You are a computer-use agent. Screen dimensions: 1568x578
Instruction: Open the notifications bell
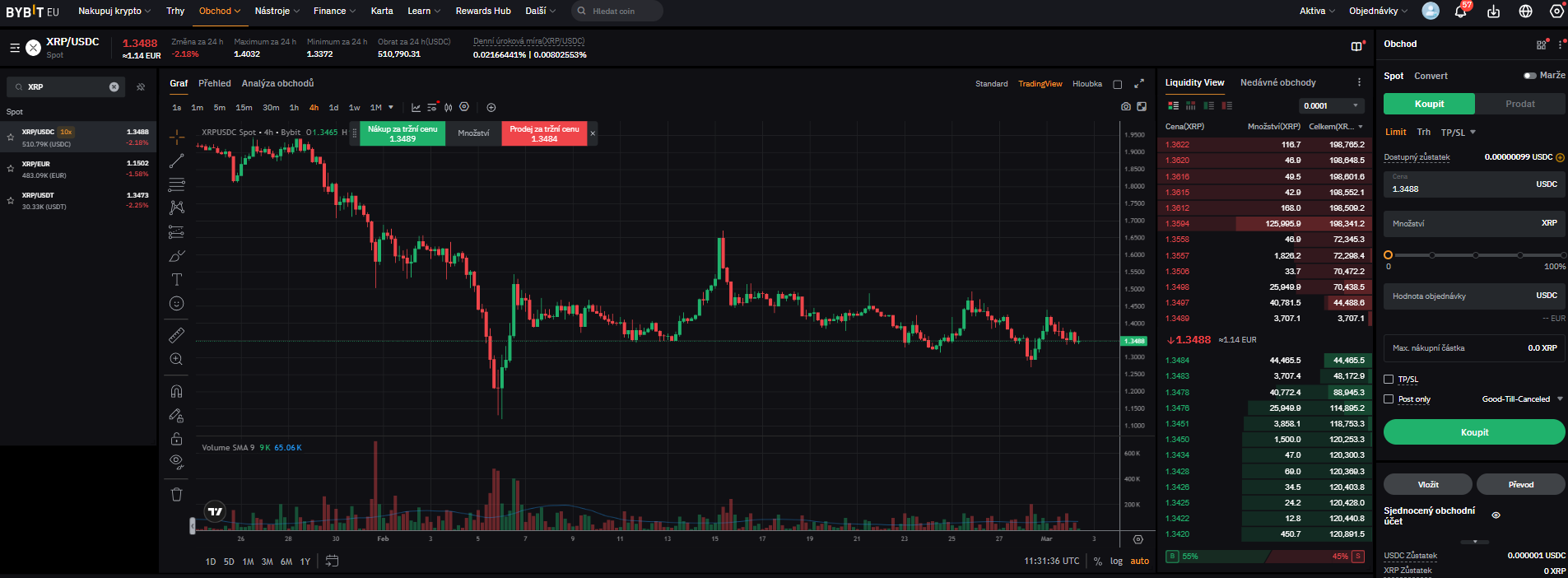click(1460, 12)
